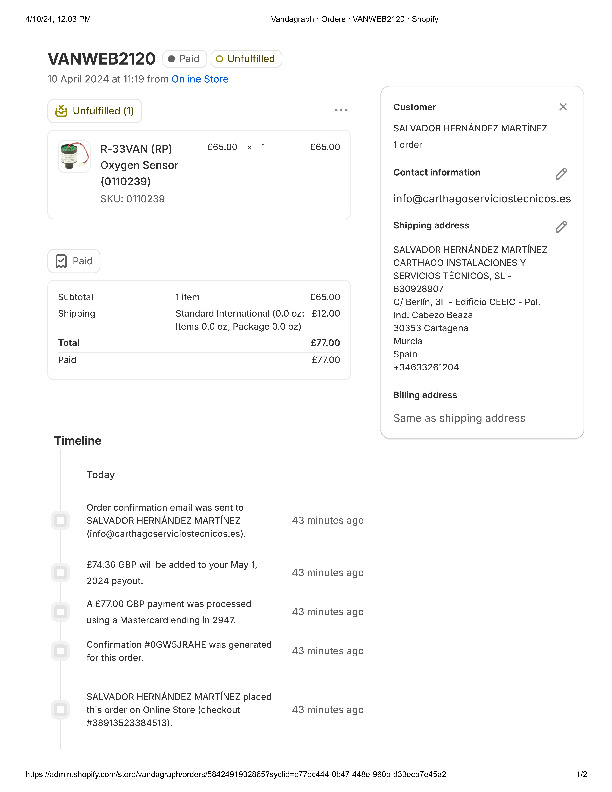Click the Paid status badge in header

[183, 59]
